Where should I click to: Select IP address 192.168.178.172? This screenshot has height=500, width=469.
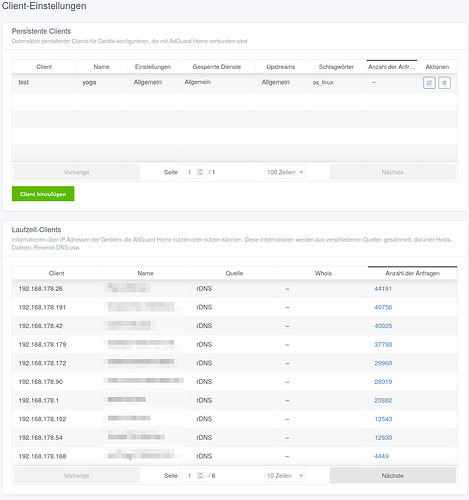[42, 363]
